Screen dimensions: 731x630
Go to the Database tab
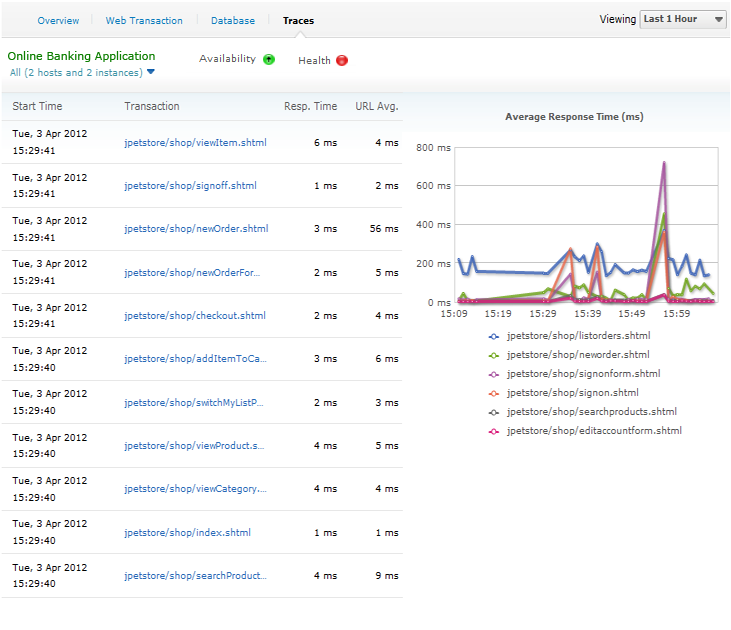pyautogui.click(x=233, y=20)
